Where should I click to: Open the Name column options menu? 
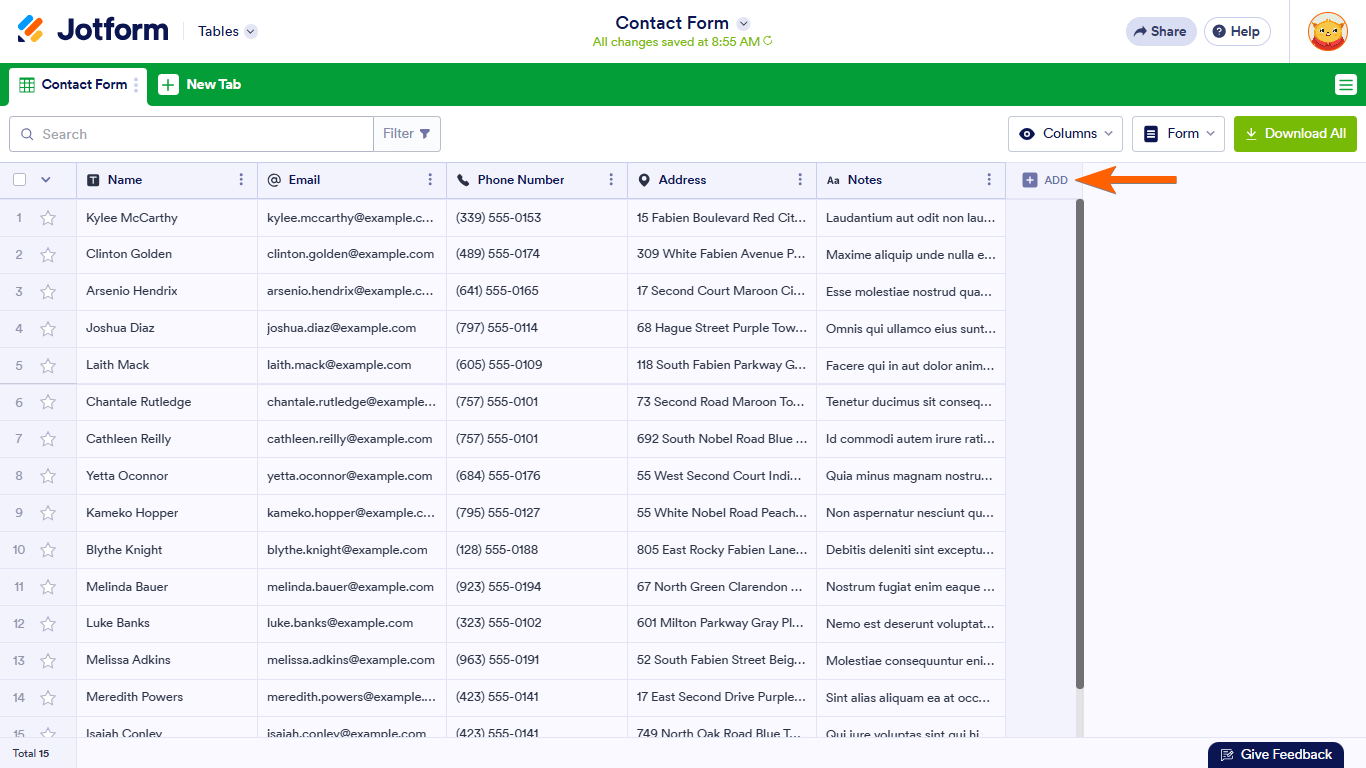point(241,180)
